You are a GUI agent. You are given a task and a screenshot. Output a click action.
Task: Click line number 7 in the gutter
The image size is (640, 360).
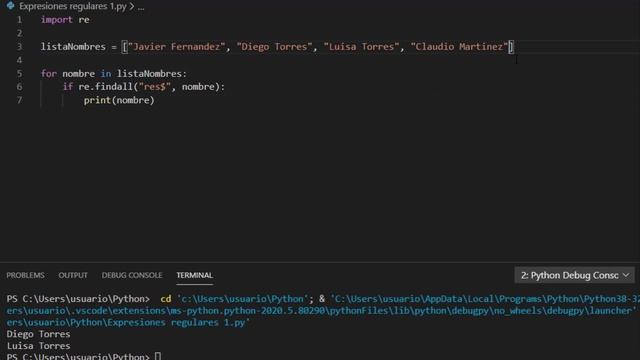coord(19,100)
